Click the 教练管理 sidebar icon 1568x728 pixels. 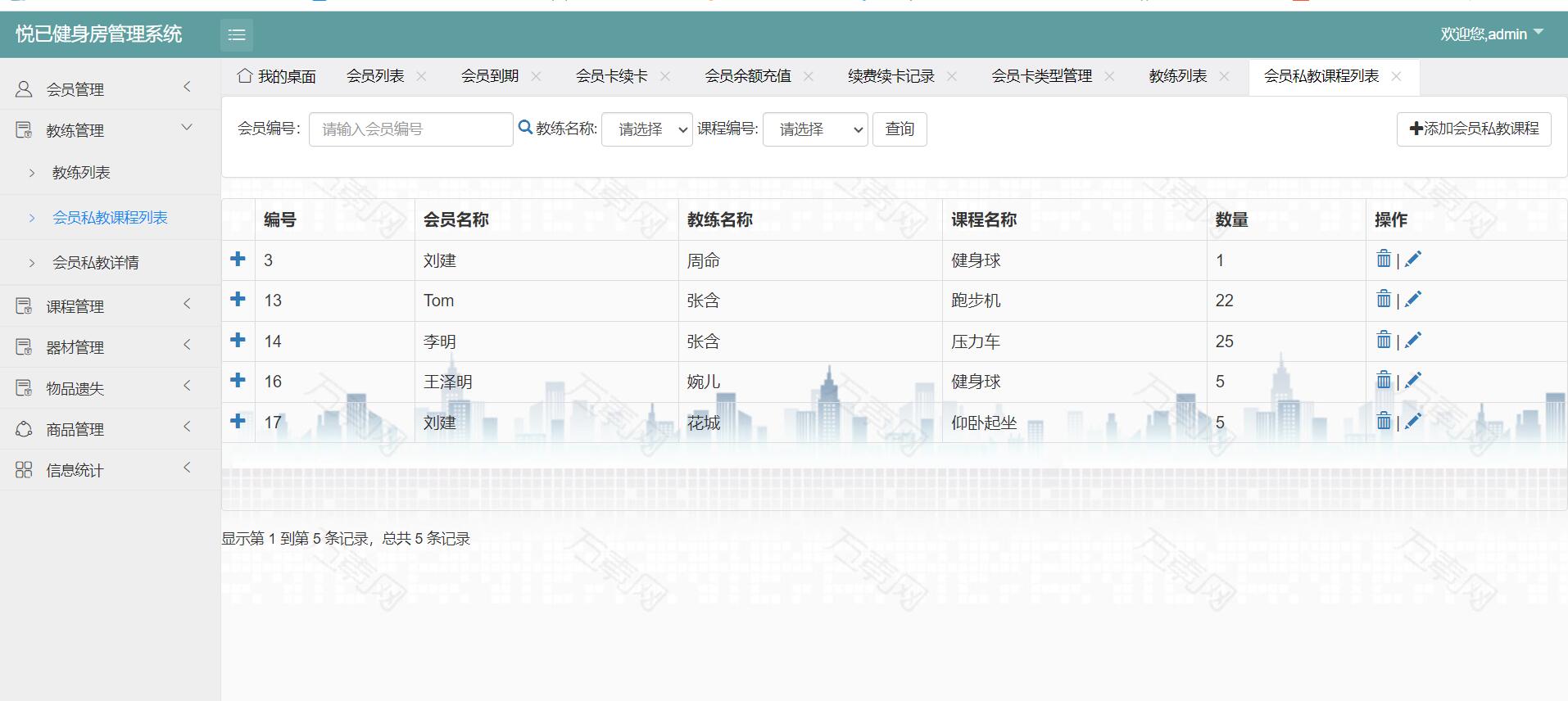point(24,129)
